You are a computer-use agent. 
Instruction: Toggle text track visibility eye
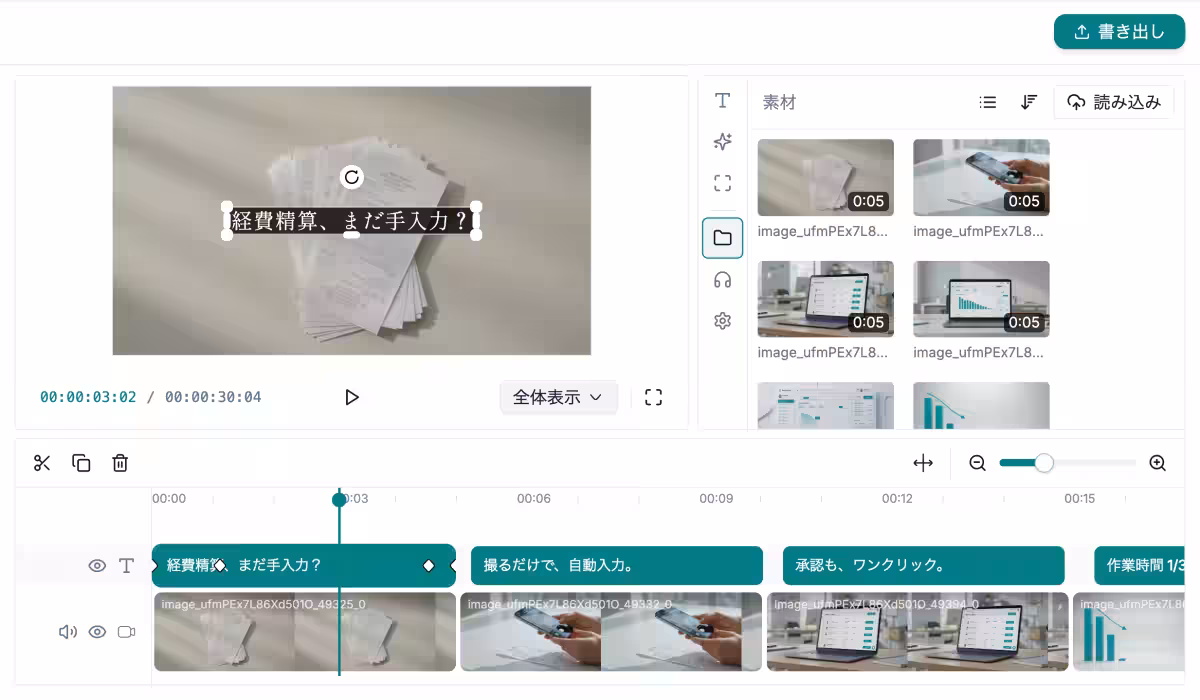coord(97,565)
